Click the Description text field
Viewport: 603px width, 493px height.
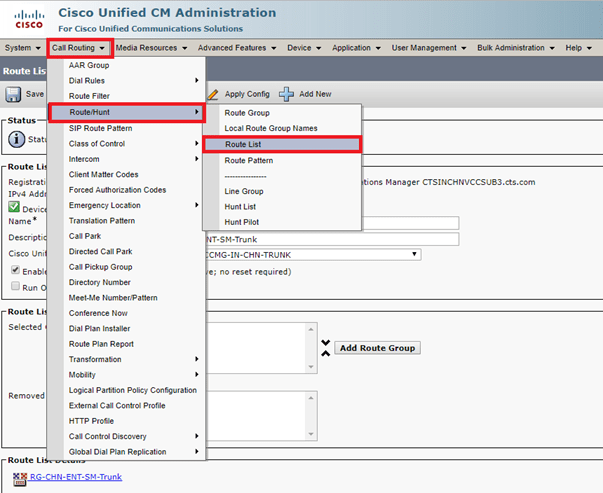pyautogui.click(x=332, y=239)
